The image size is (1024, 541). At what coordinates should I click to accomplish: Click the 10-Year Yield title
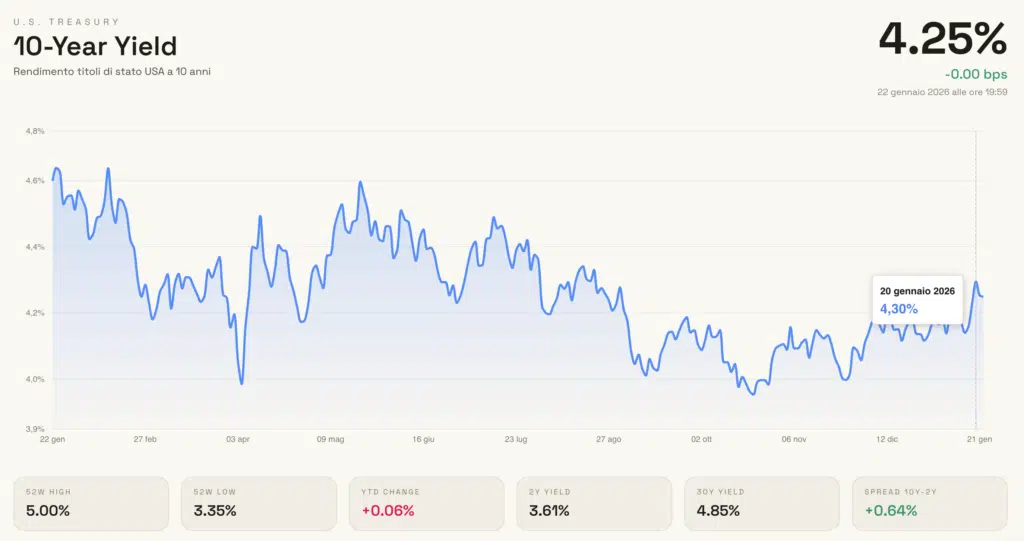pos(95,46)
